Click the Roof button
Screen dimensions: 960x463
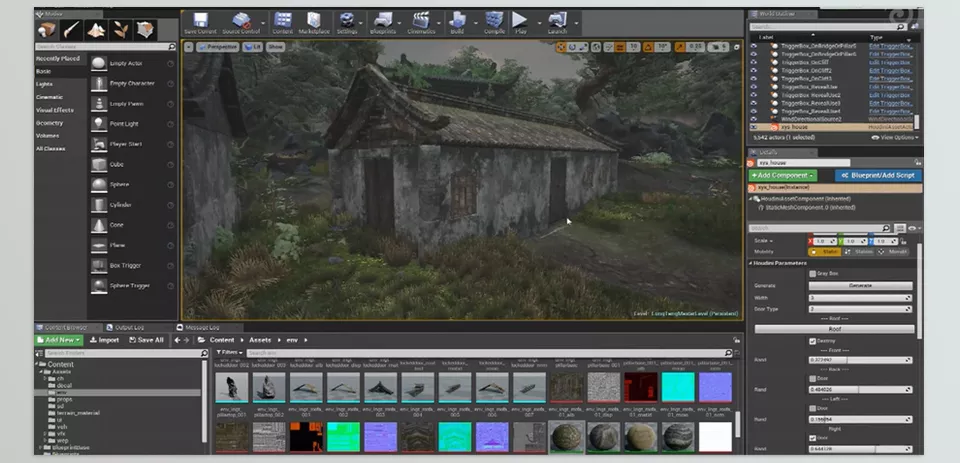pyautogui.click(x=834, y=329)
